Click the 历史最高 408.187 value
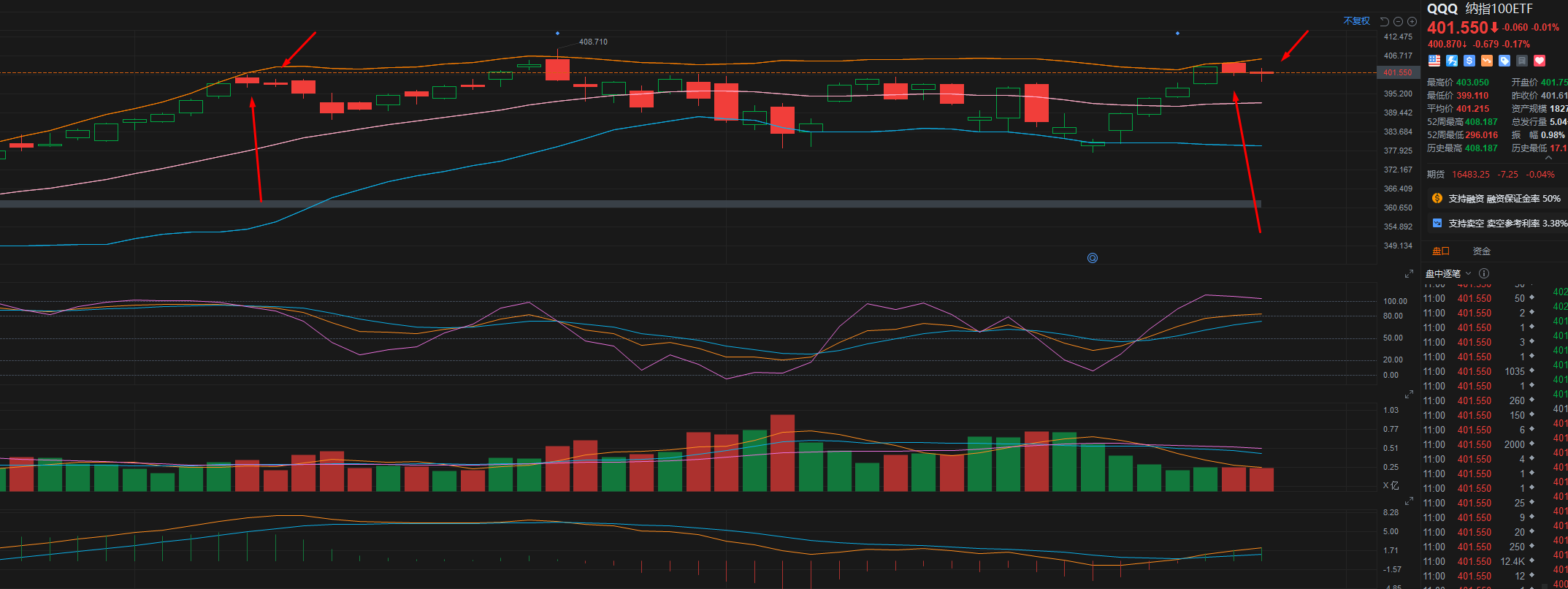This screenshot has height=589, width=1568. (1481, 148)
